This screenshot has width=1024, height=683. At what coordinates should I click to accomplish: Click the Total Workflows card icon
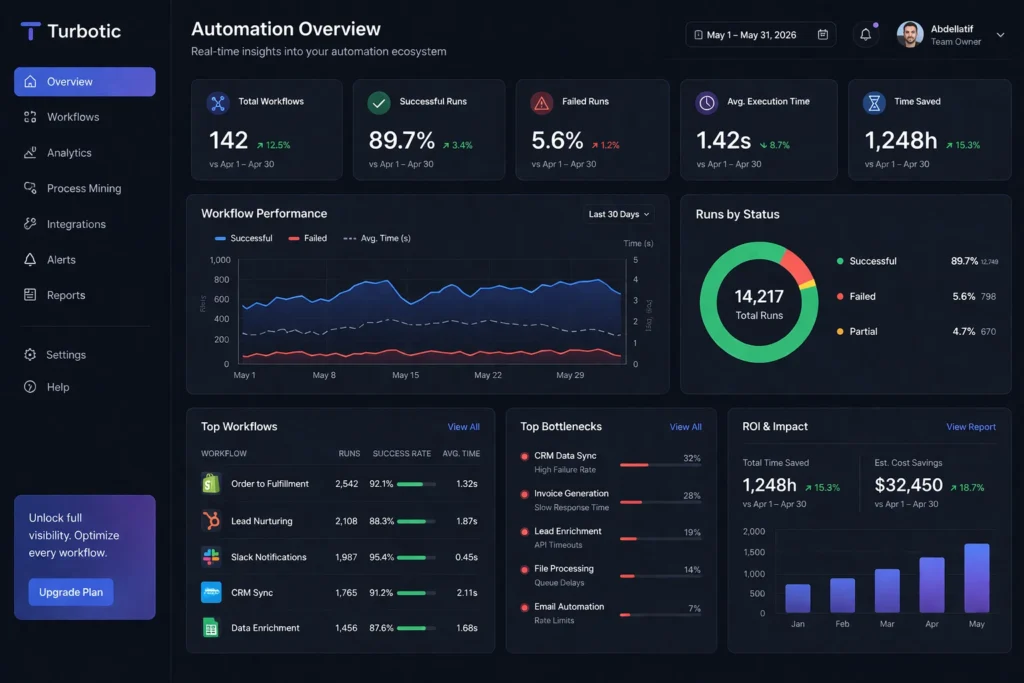click(x=217, y=102)
